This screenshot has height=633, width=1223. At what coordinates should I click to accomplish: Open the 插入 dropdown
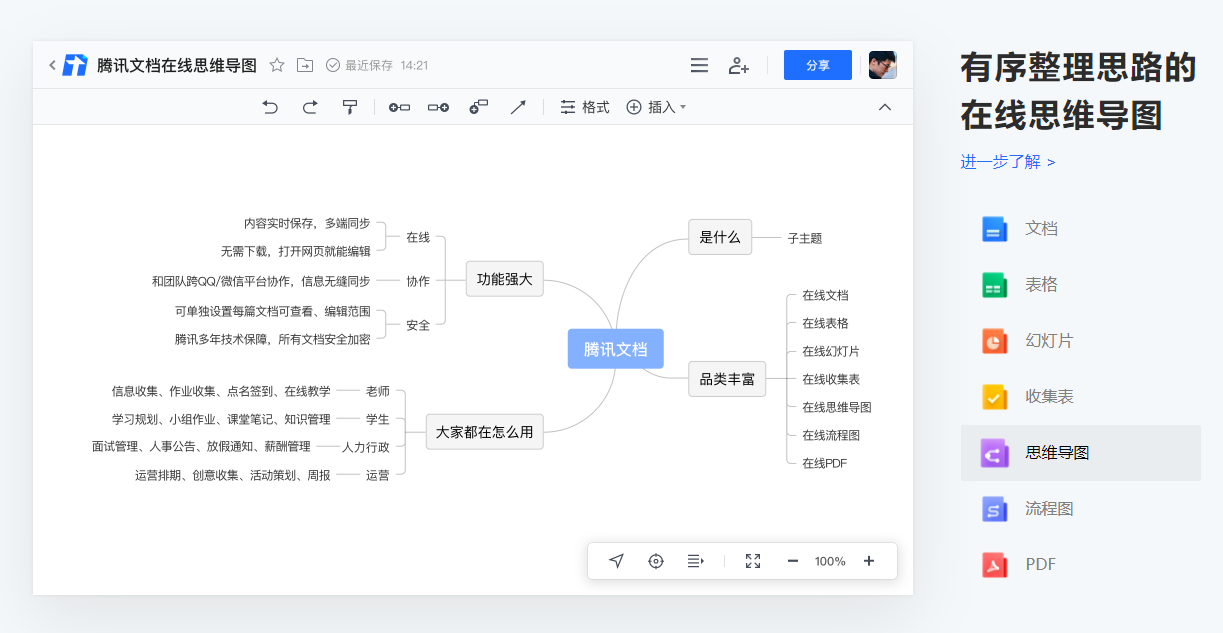[x=656, y=107]
